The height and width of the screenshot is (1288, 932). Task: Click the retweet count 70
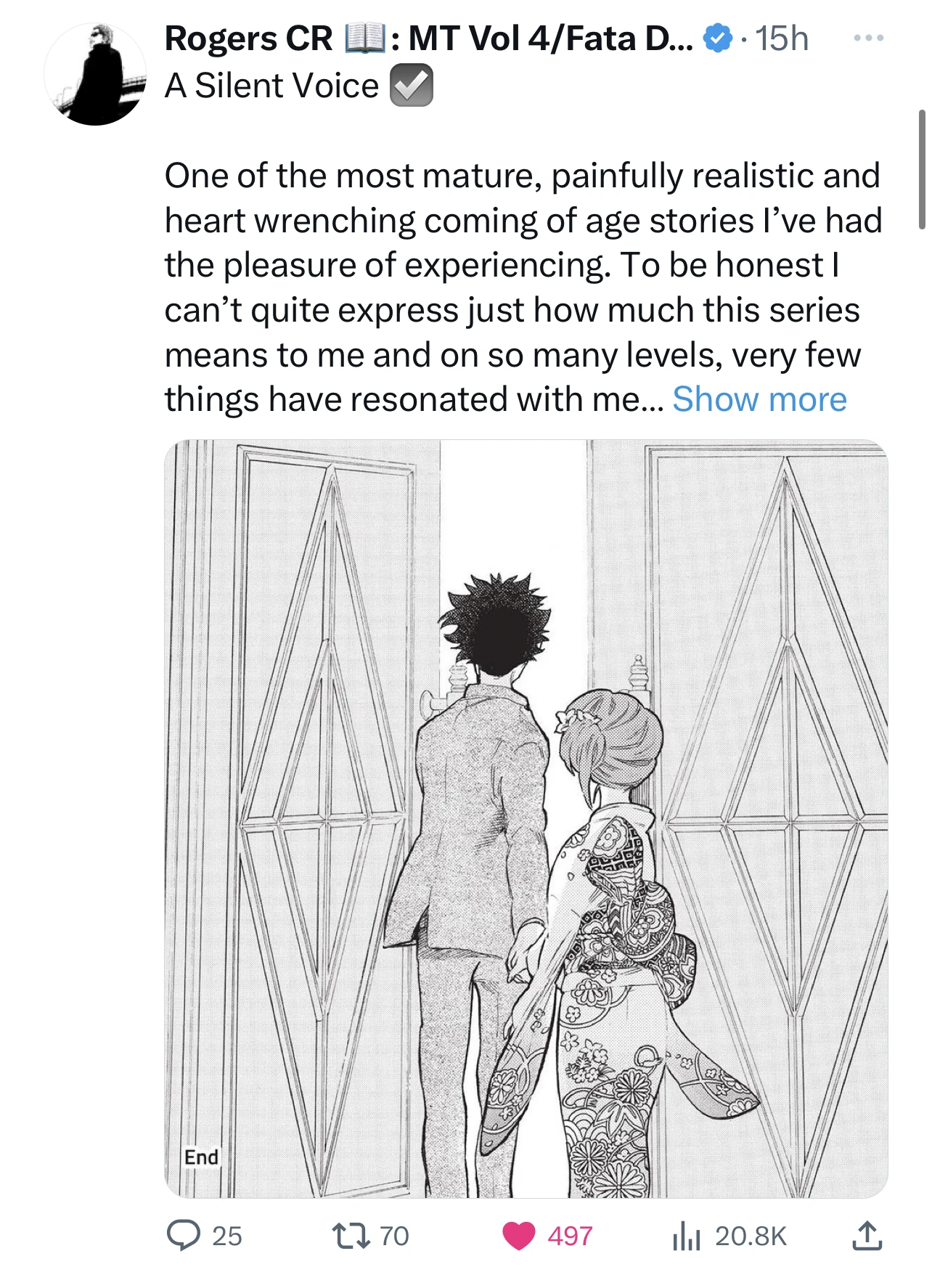tap(394, 1236)
